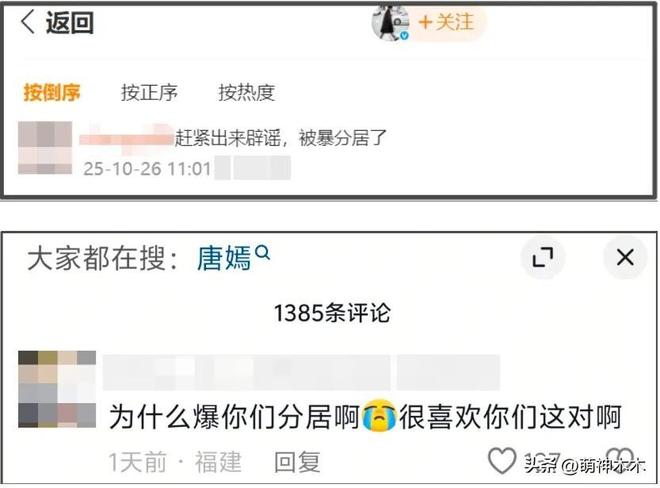Image resolution: width=660 pixels, height=488 pixels.
Task: Tap the back chevron arrow
Action: (x=28, y=22)
